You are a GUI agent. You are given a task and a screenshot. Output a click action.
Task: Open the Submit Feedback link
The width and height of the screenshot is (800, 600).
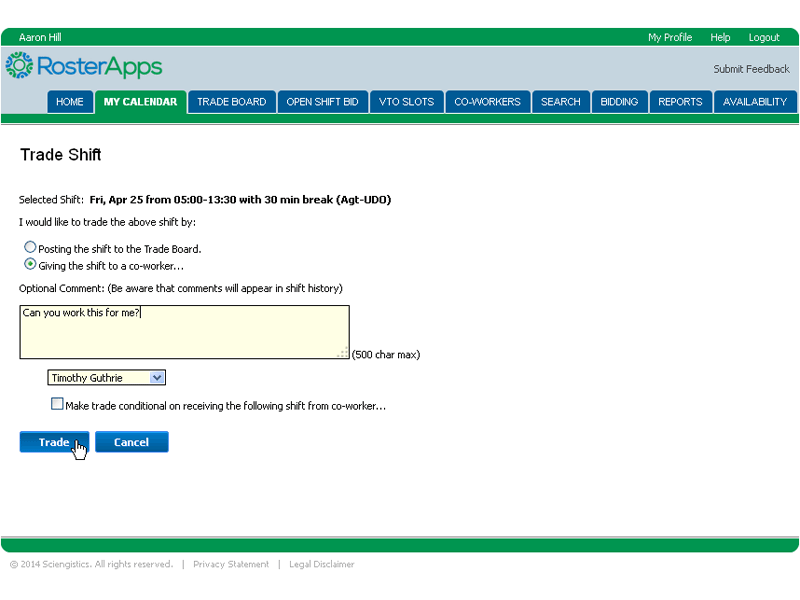pyautogui.click(x=751, y=69)
